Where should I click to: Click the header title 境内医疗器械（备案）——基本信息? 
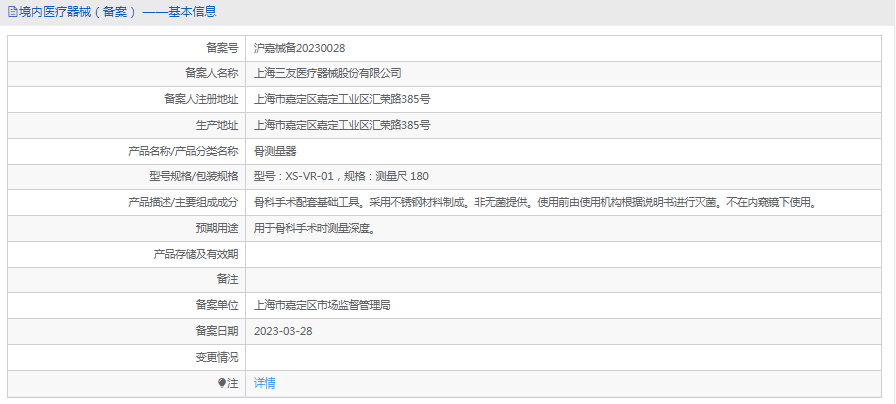click(118, 11)
